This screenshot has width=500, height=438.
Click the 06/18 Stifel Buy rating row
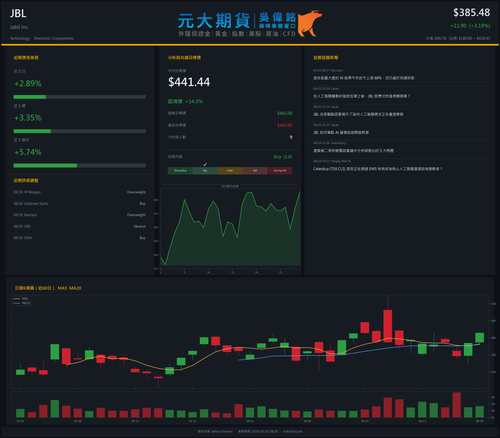tap(80, 238)
